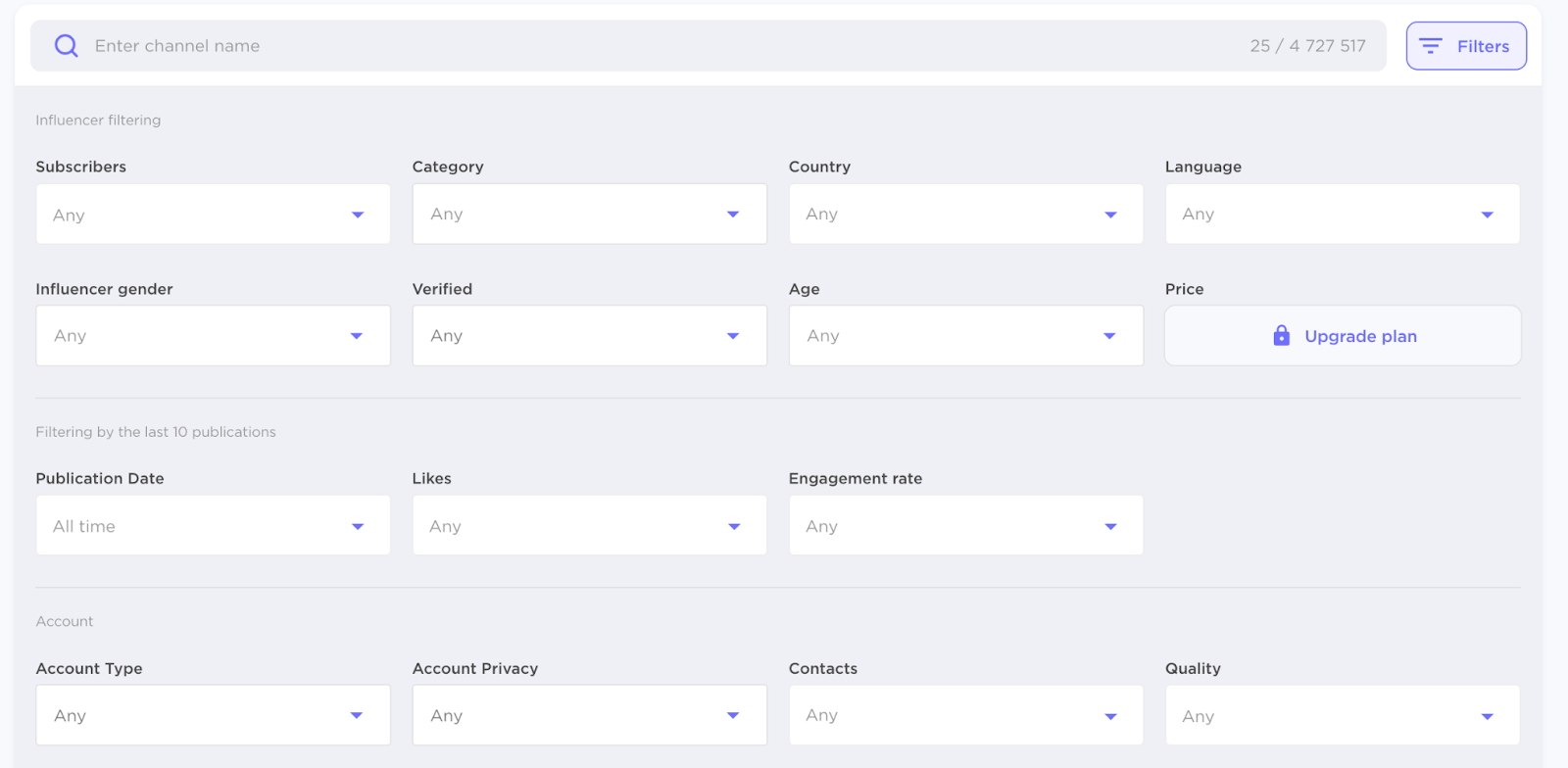The height and width of the screenshot is (768, 1568).
Task: Open the Country dropdown
Action: click(965, 215)
